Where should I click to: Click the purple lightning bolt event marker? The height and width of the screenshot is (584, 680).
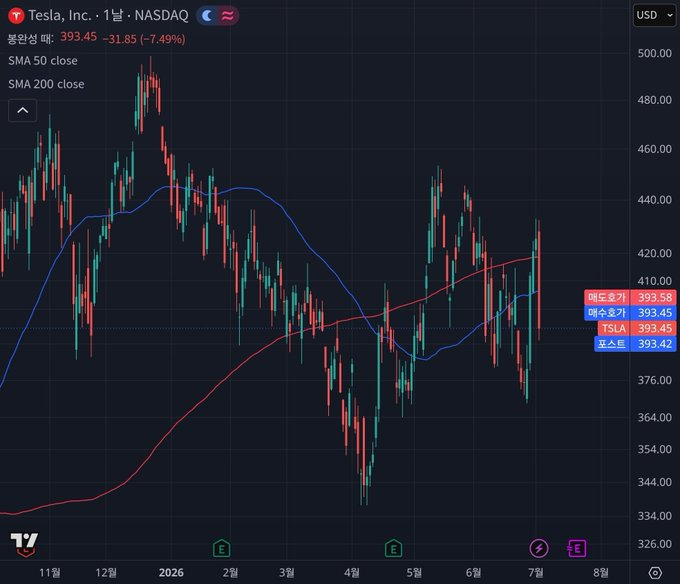coord(539,548)
